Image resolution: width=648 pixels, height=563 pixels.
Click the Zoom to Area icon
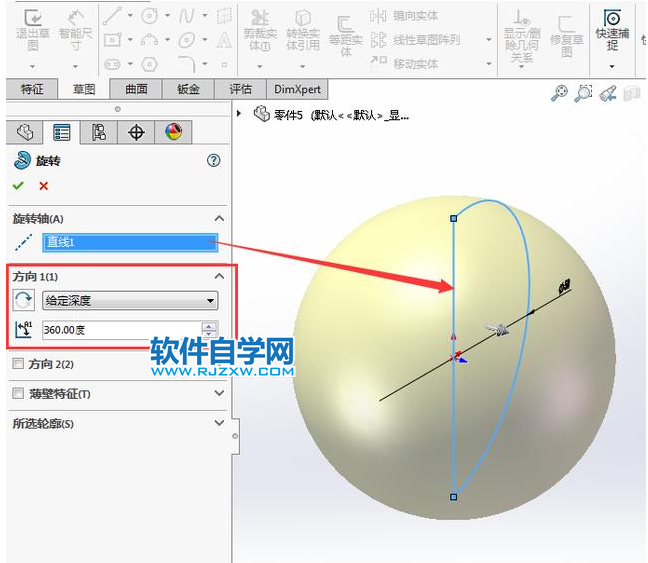pyautogui.click(x=584, y=93)
